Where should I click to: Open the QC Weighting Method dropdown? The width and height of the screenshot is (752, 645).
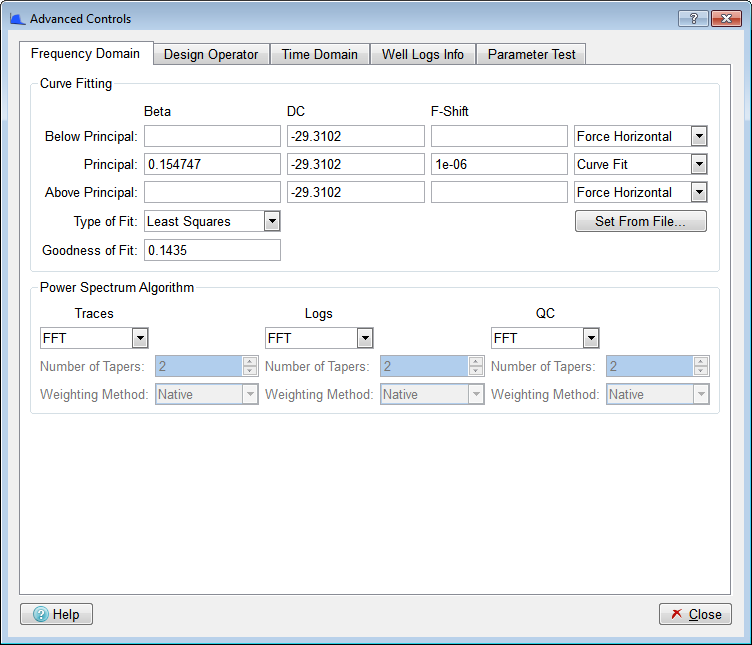(x=658, y=394)
